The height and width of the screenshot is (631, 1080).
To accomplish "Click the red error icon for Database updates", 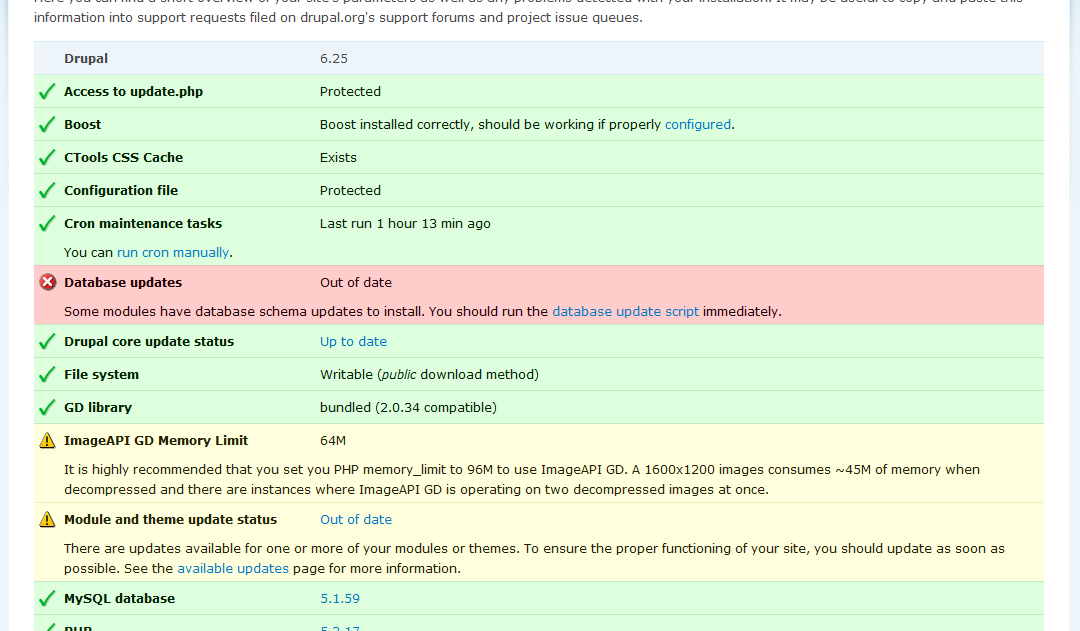I will pos(48,282).
